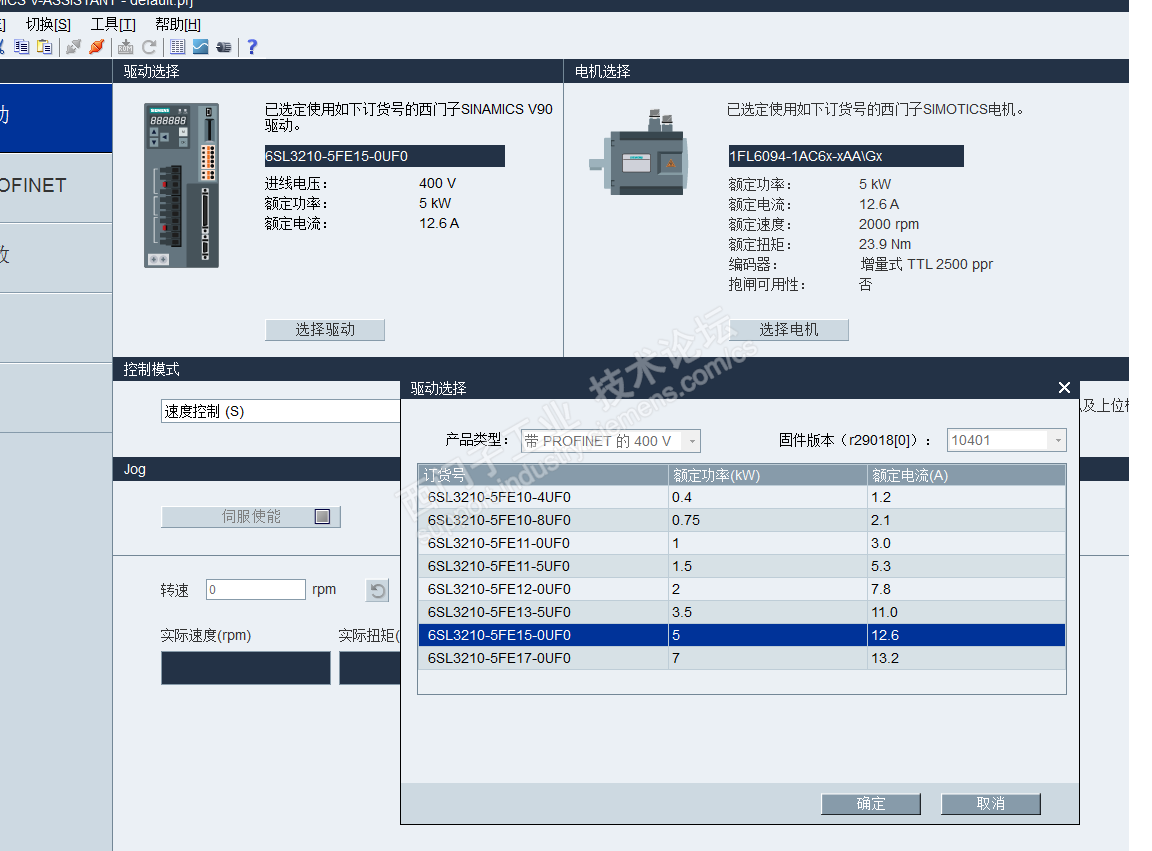Click the 400 V line voltage value
The width and height of the screenshot is (1152, 851).
point(438,183)
